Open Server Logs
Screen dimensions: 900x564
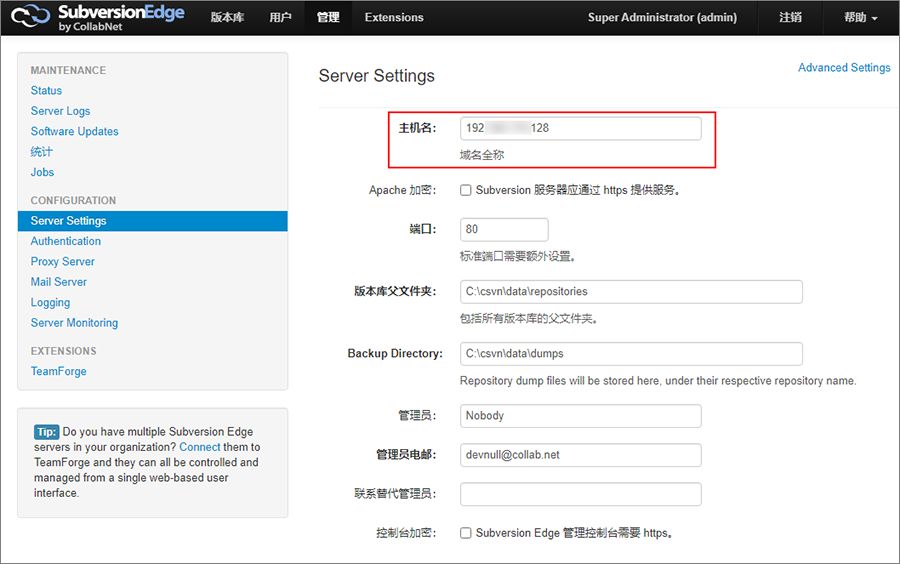(x=60, y=111)
